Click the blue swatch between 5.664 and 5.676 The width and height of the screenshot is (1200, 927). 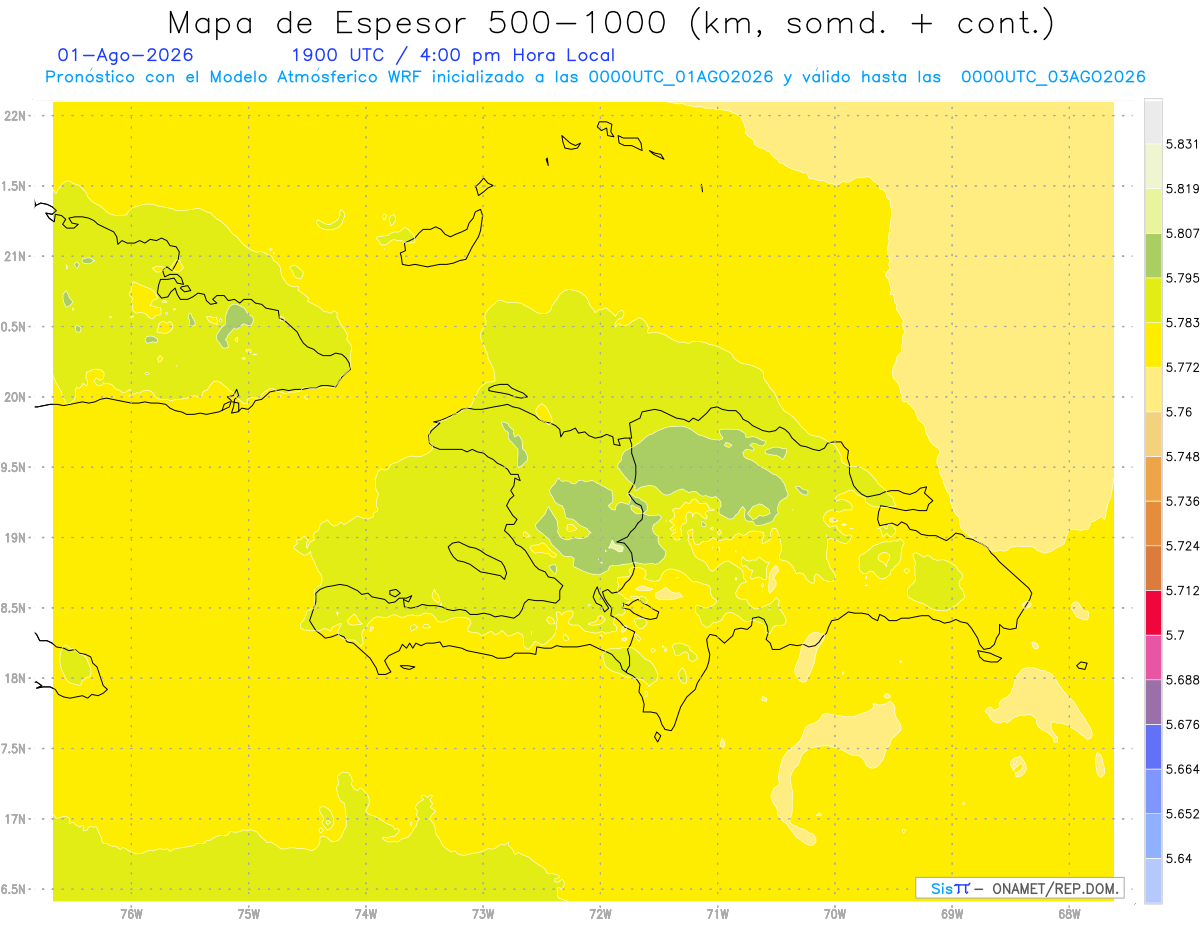click(x=1153, y=746)
